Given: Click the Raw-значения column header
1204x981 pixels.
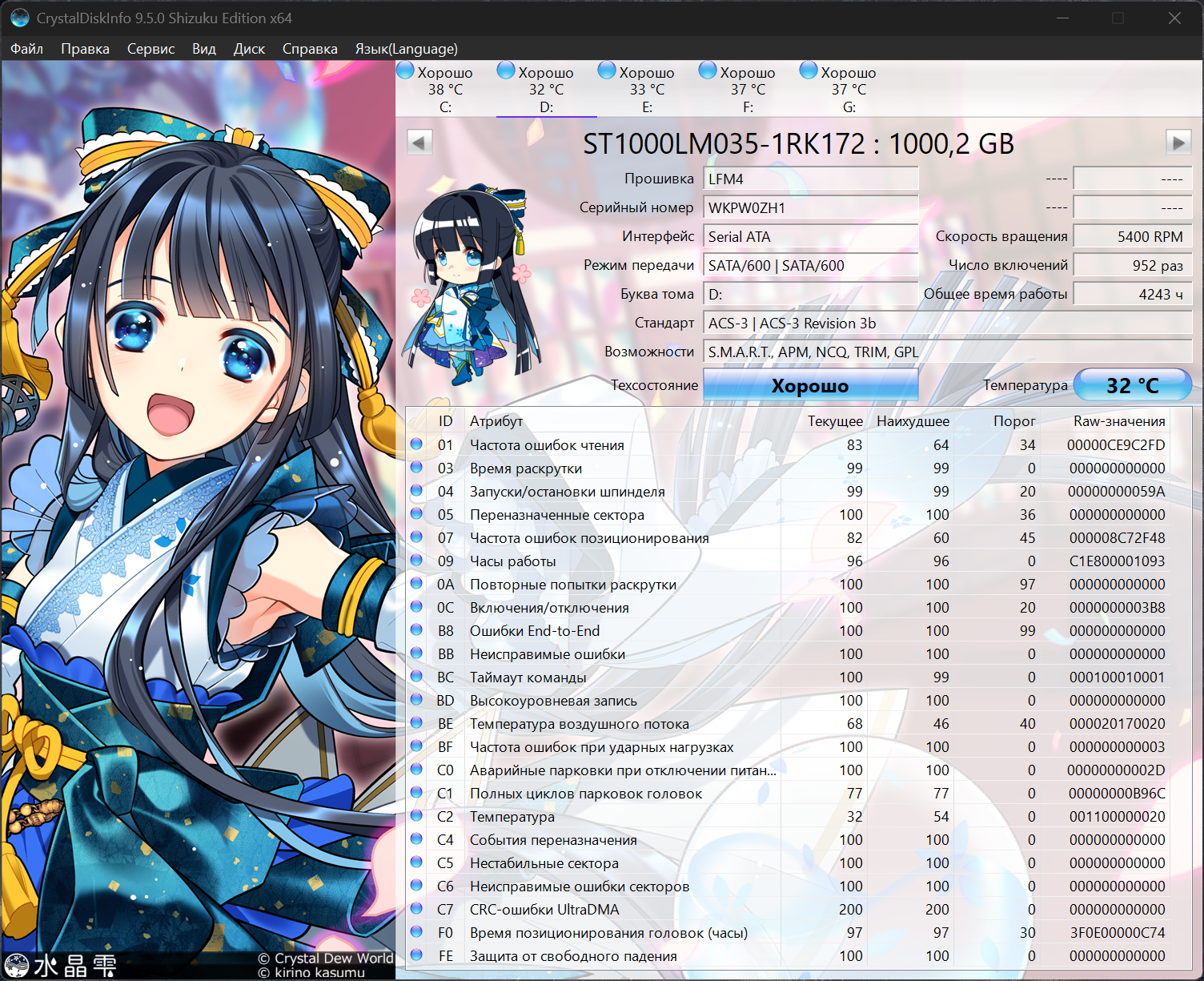Looking at the screenshot, I should 1119,421.
